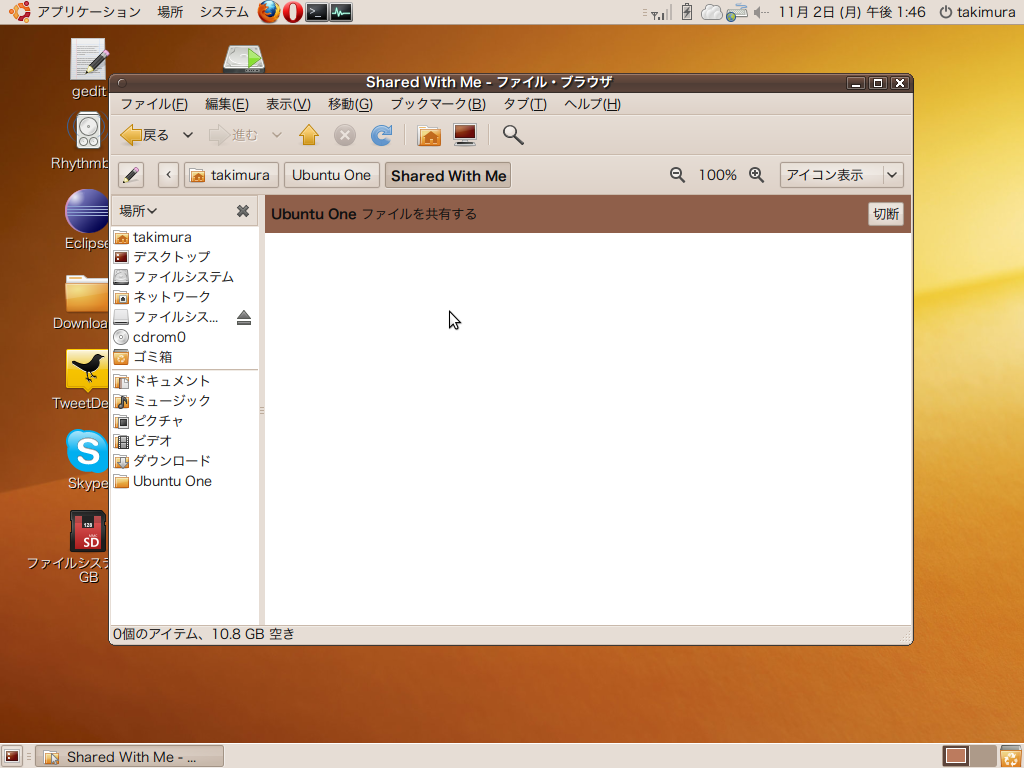Select Shared With Me taskbar window button
1024x768 pixels.
click(x=129, y=757)
